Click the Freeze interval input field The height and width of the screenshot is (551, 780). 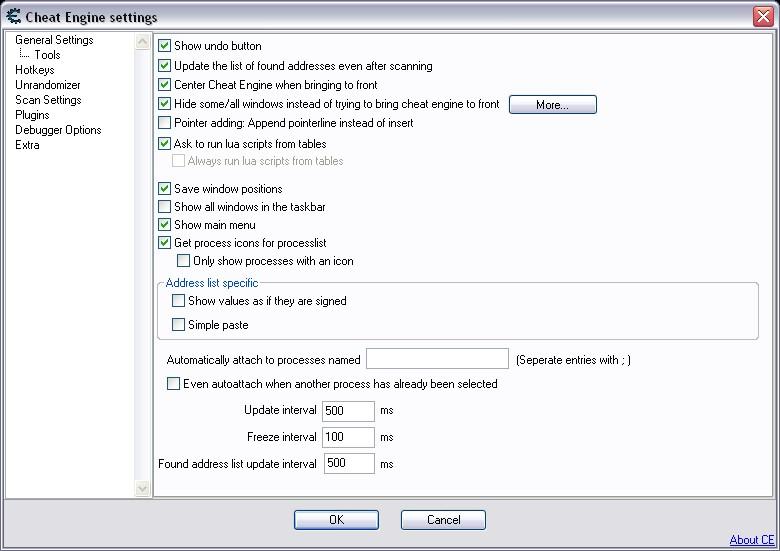tap(348, 437)
